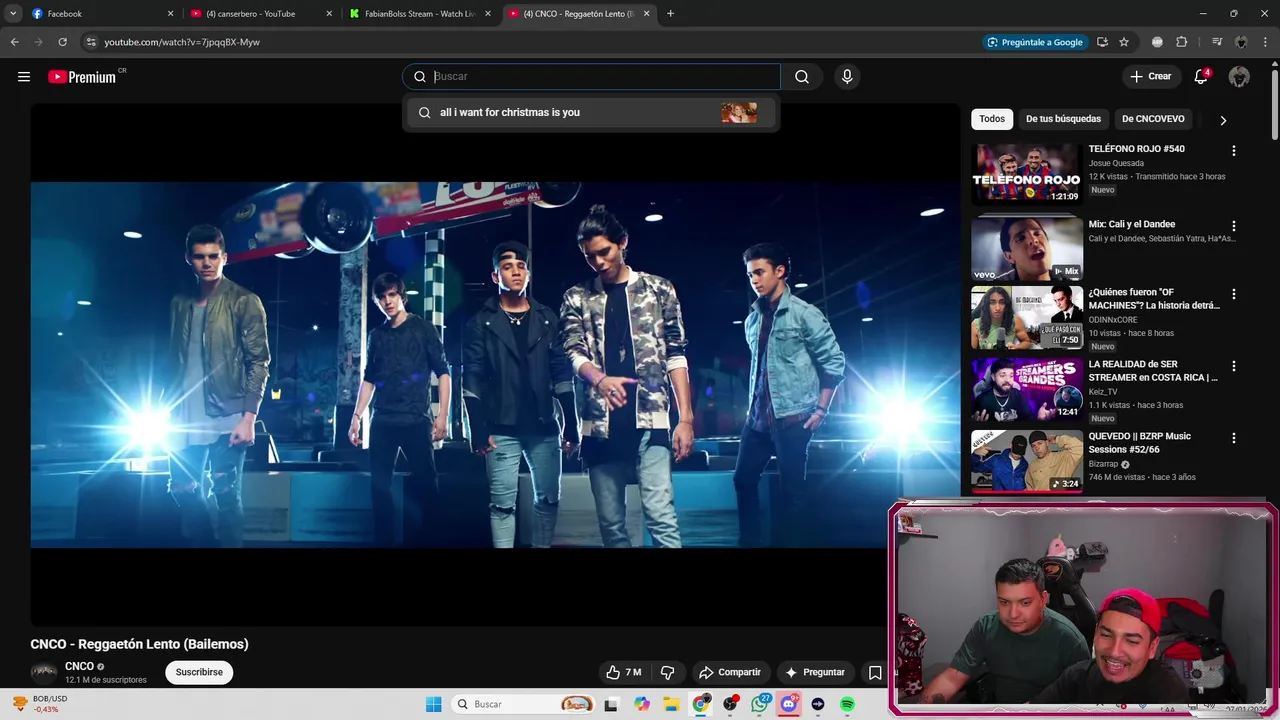Open a new browser tab
The width and height of the screenshot is (1280, 720).
(x=670, y=14)
